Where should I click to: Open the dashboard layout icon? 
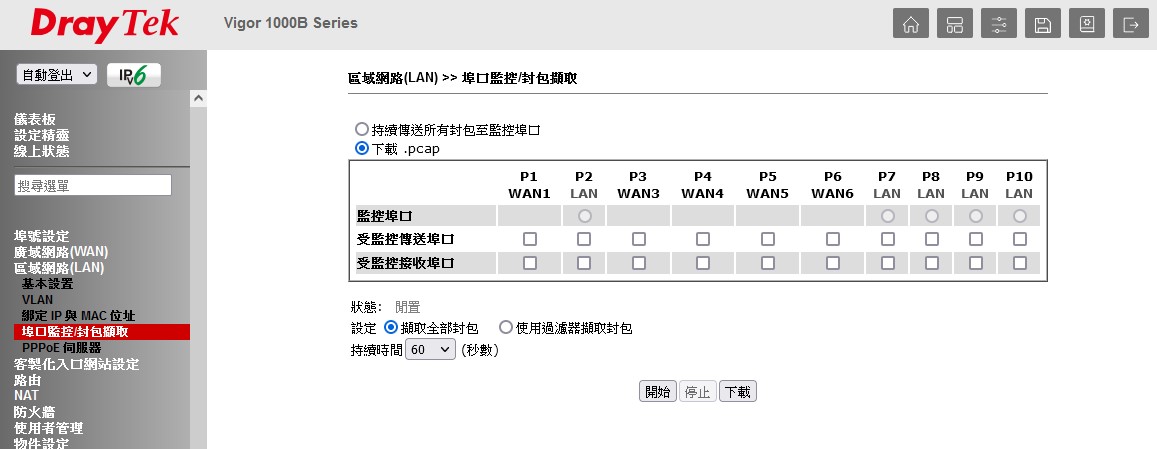tap(954, 25)
